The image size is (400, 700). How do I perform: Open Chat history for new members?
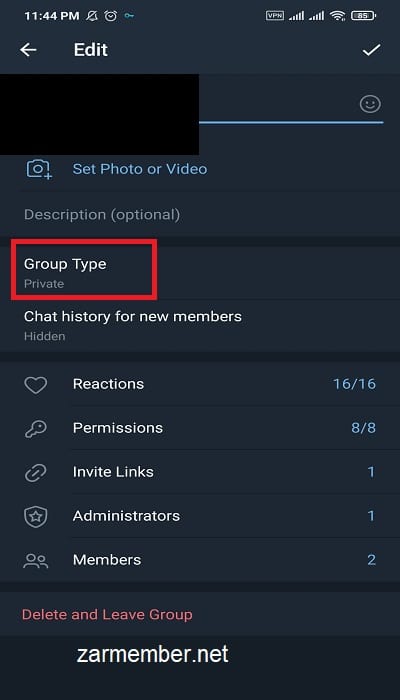point(200,325)
